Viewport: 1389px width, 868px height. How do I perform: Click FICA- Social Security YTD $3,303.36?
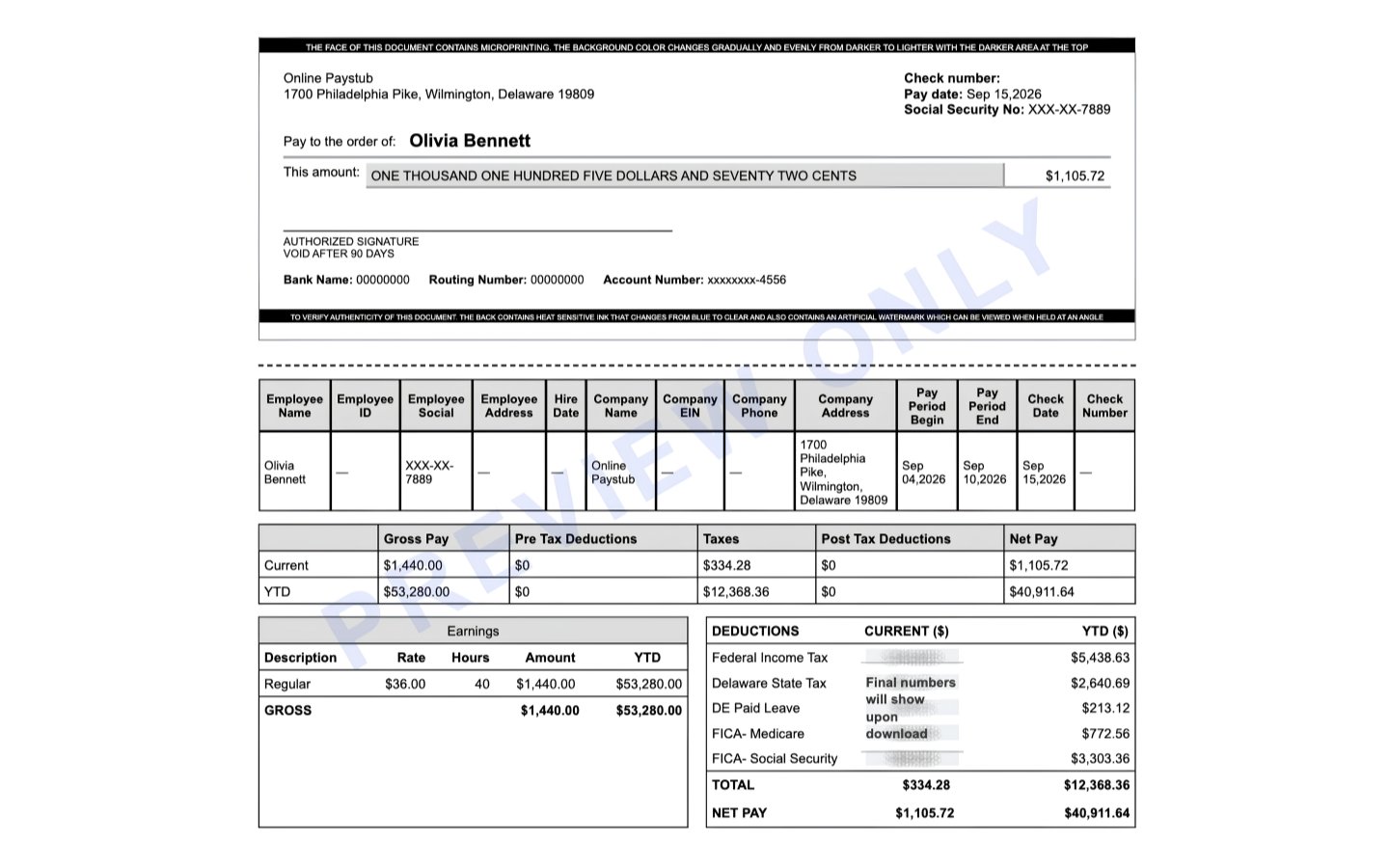[1100, 758]
